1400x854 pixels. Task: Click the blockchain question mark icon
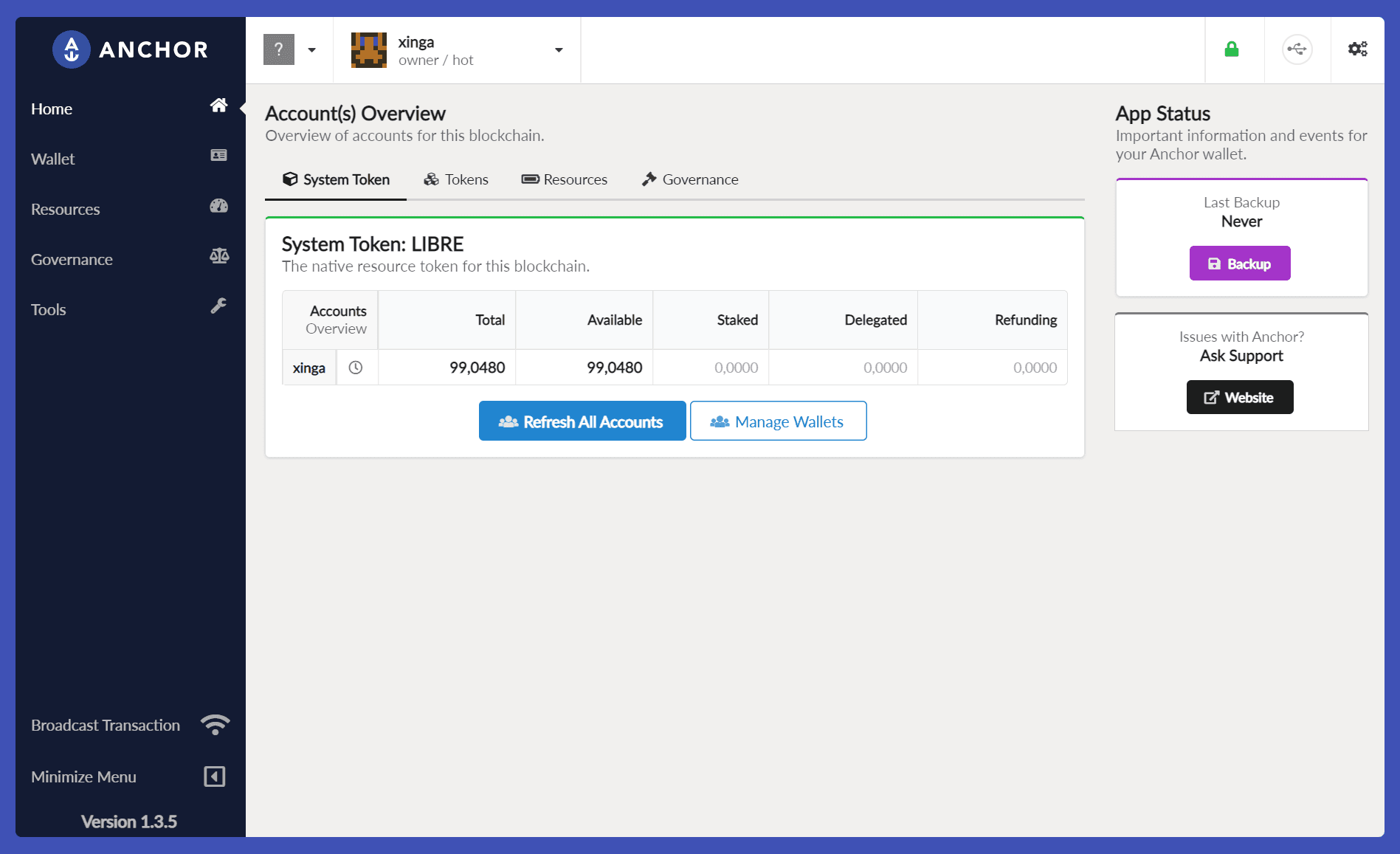279,49
